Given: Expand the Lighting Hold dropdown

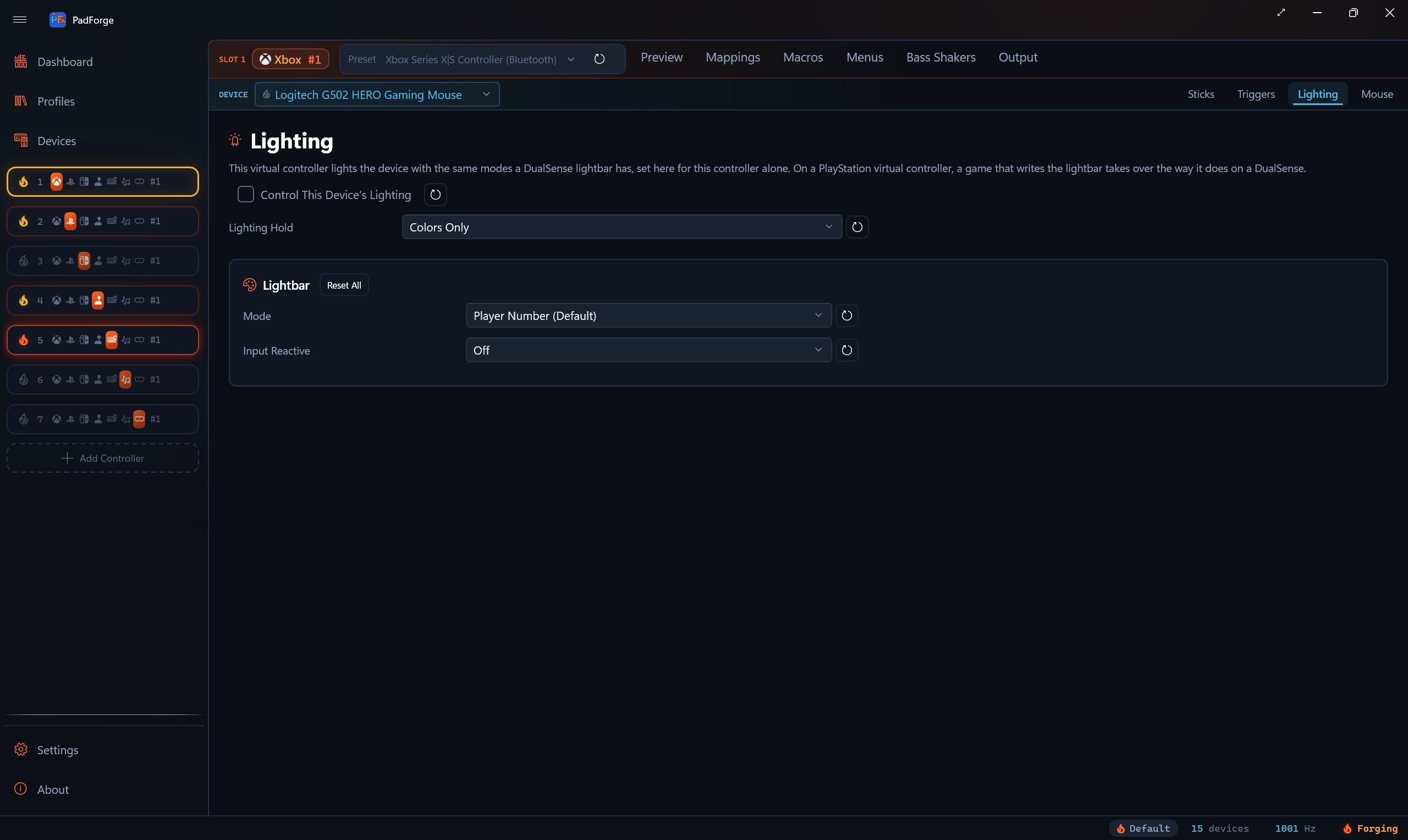Looking at the screenshot, I should (621, 227).
